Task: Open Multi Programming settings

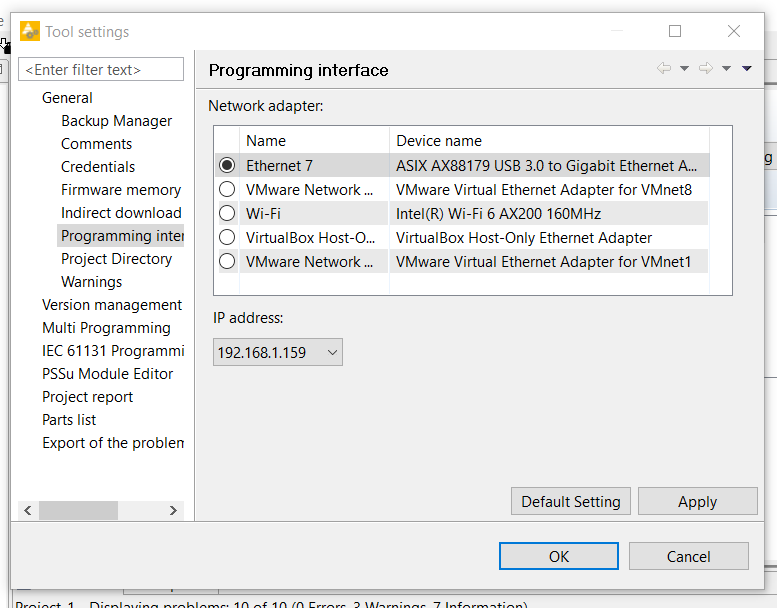Action: click(x=107, y=328)
